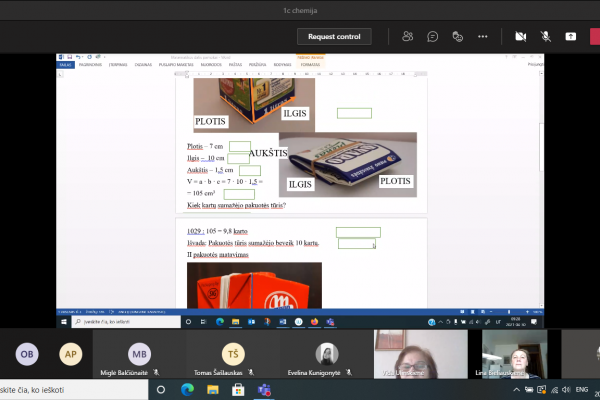Open Microsoft Store from local taskbar
The height and width of the screenshot is (400, 600).
[x=238, y=390]
